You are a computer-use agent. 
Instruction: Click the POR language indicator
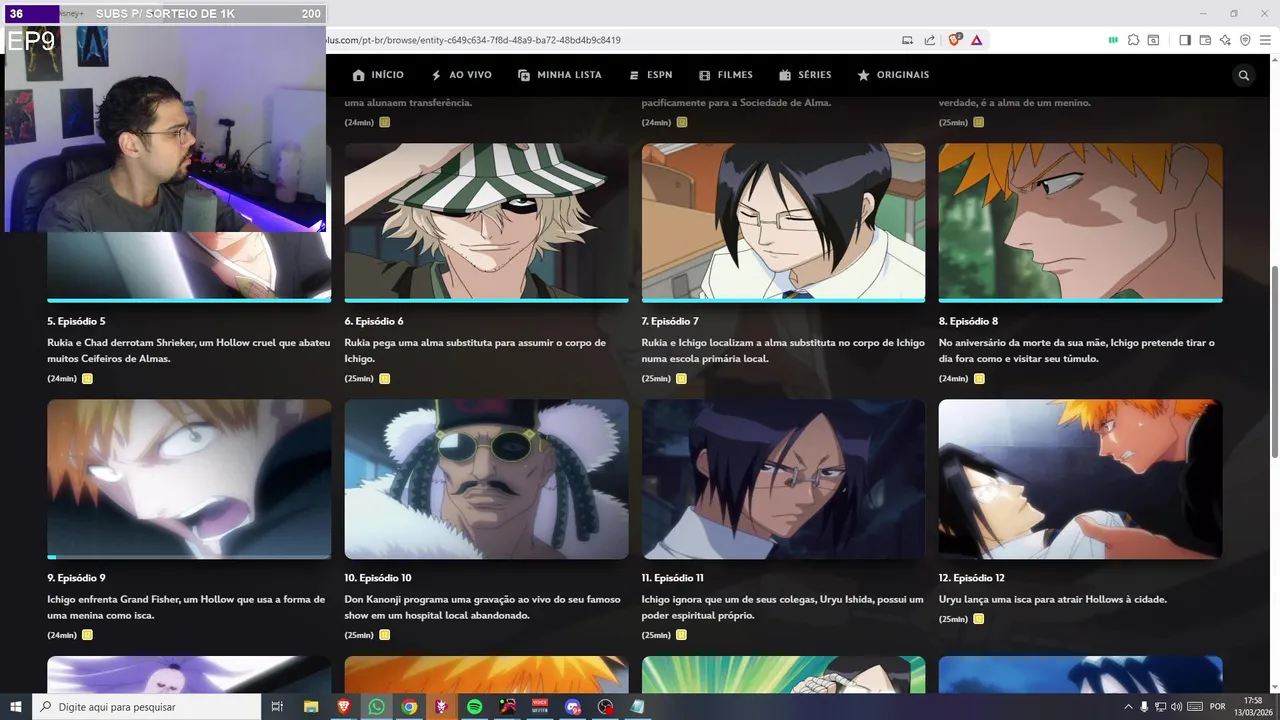[x=1217, y=707]
